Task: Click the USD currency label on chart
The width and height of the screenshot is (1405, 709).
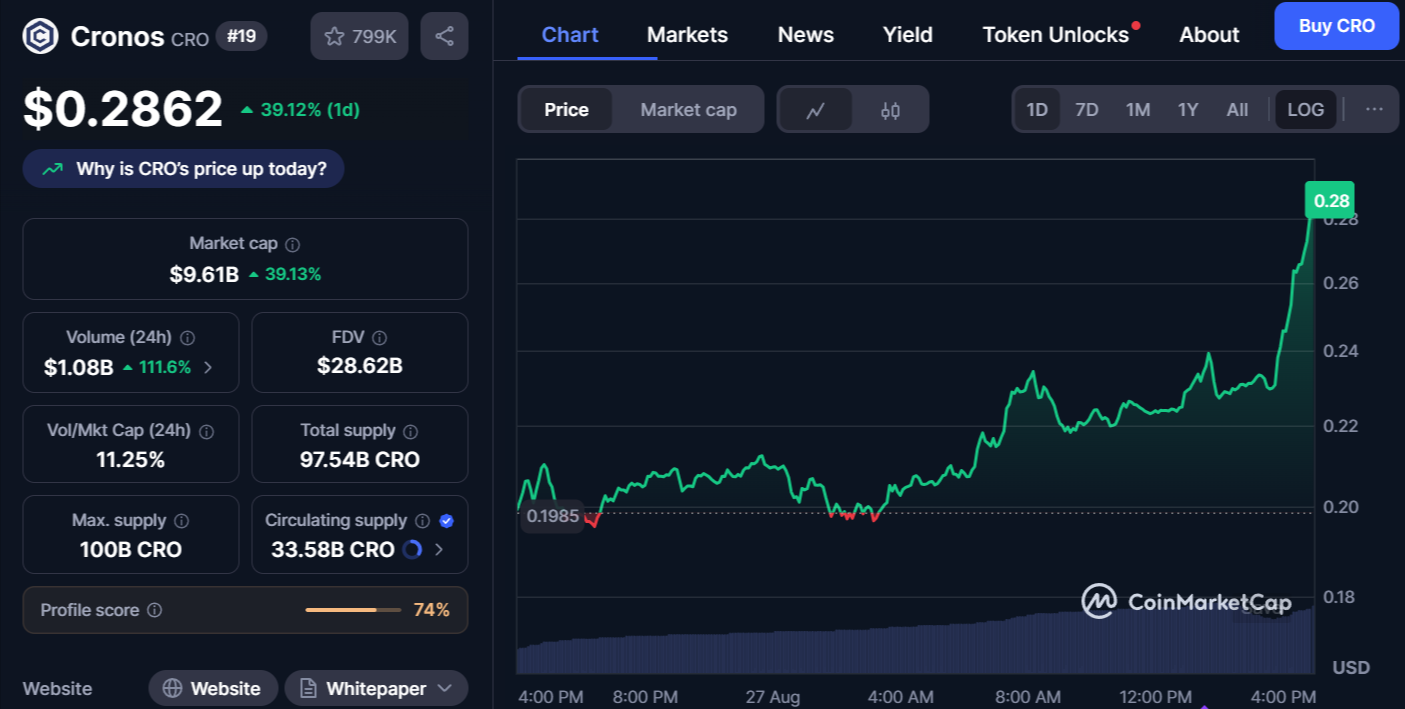Action: pyautogui.click(x=1351, y=667)
